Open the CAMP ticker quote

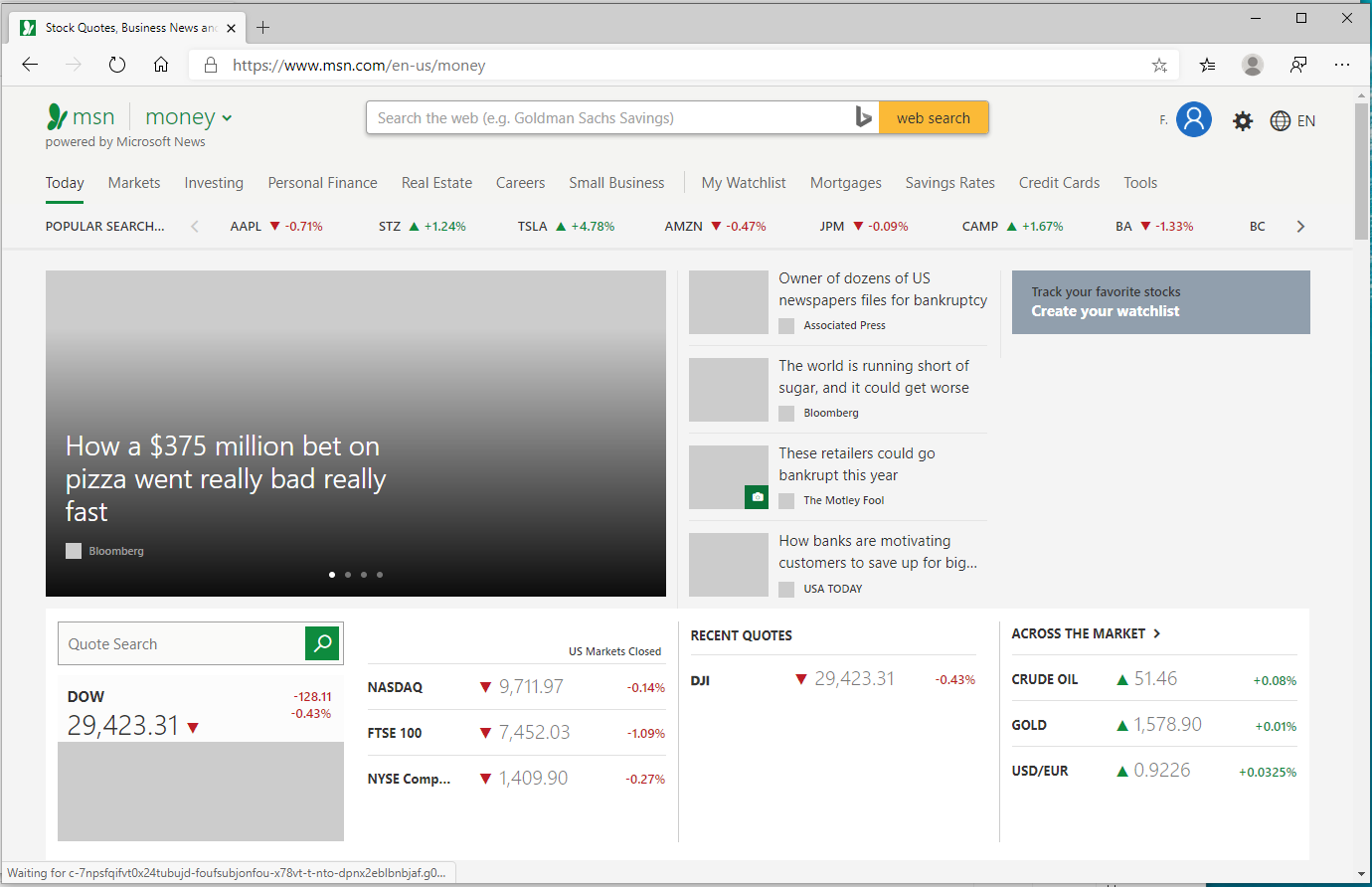[x=1012, y=227]
